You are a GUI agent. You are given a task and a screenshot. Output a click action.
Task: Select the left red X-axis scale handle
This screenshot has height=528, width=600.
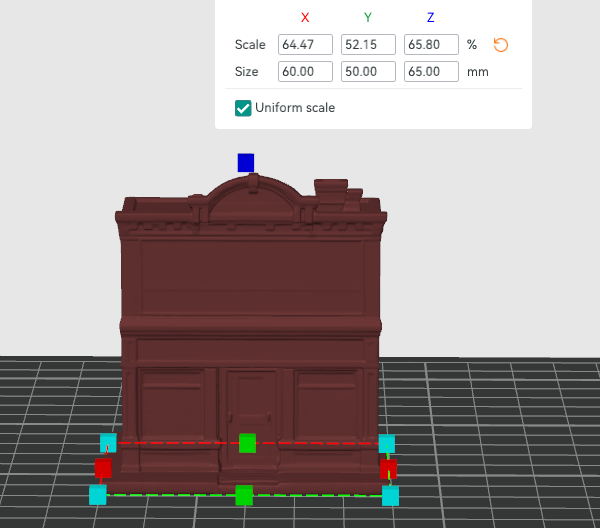click(103, 468)
